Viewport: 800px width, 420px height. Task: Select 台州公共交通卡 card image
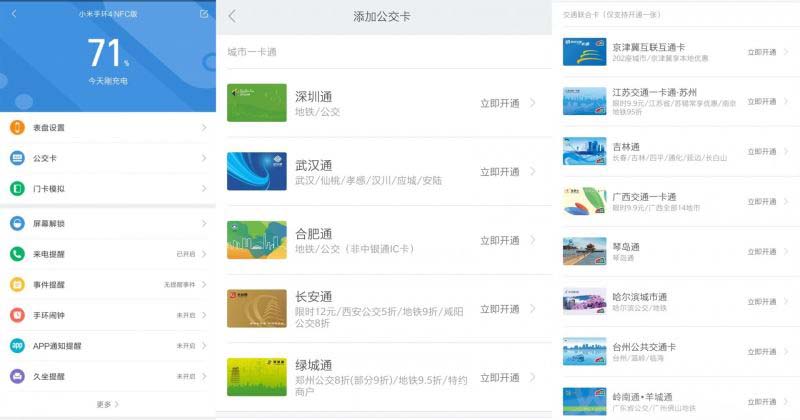584,351
